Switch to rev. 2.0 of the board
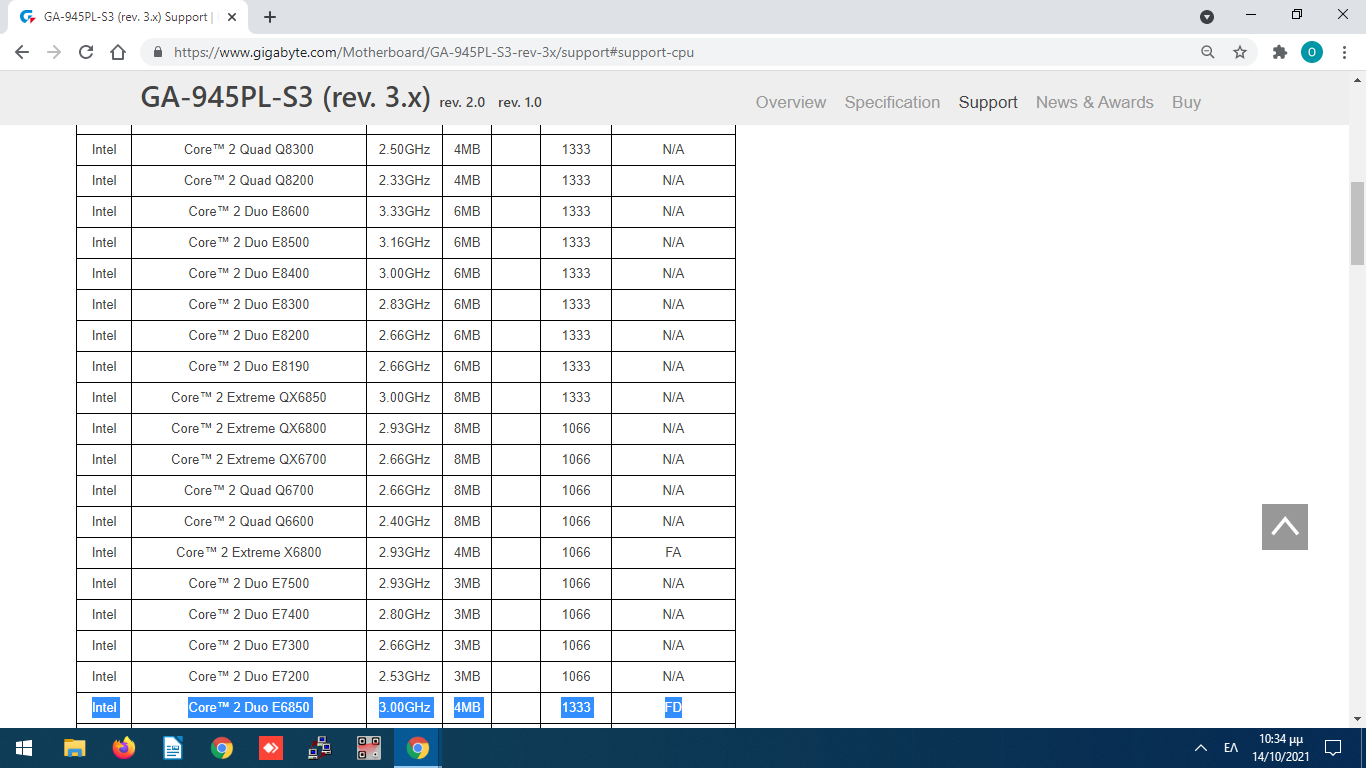1366x768 pixels. click(x=462, y=102)
